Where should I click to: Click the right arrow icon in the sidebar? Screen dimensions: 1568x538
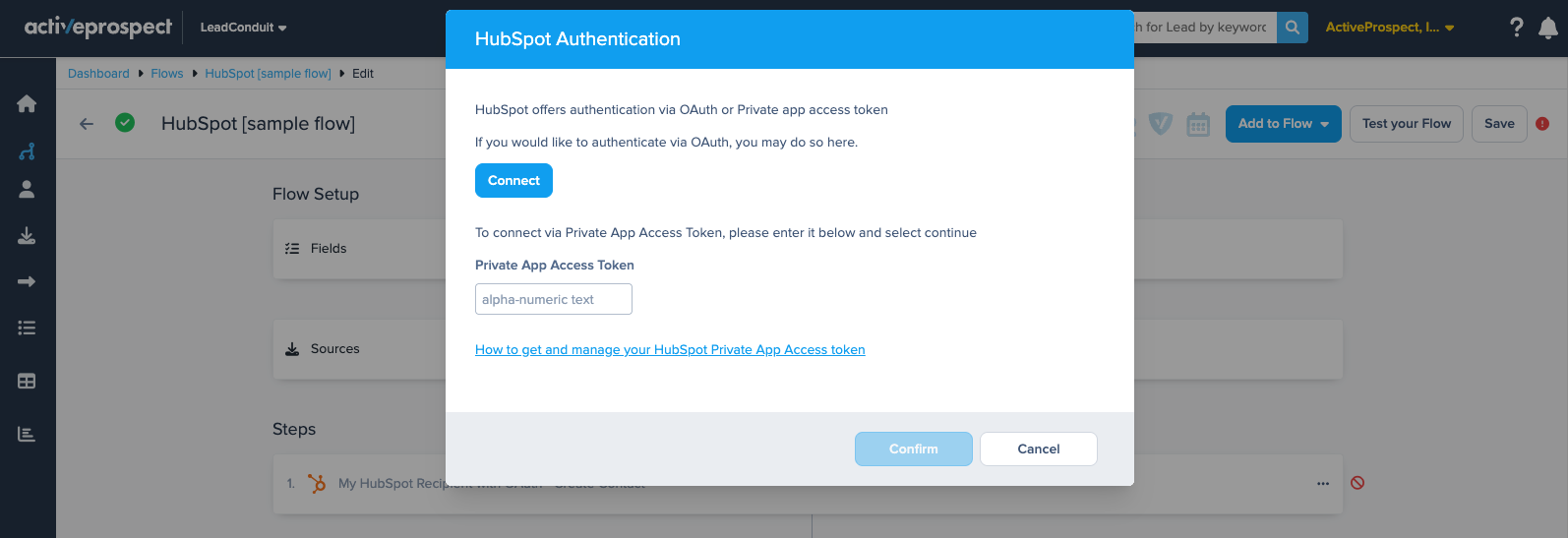click(x=27, y=282)
